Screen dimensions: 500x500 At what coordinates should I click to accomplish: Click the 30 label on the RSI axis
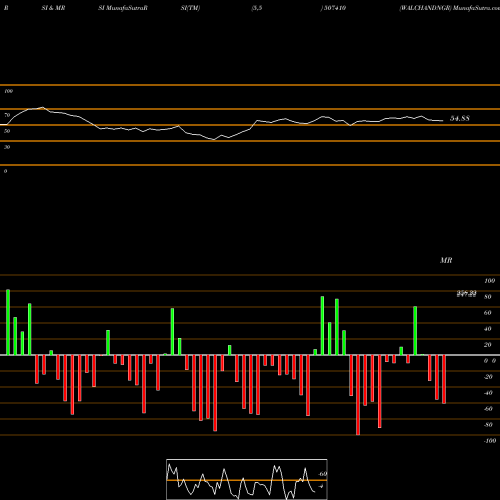click(7, 147)
